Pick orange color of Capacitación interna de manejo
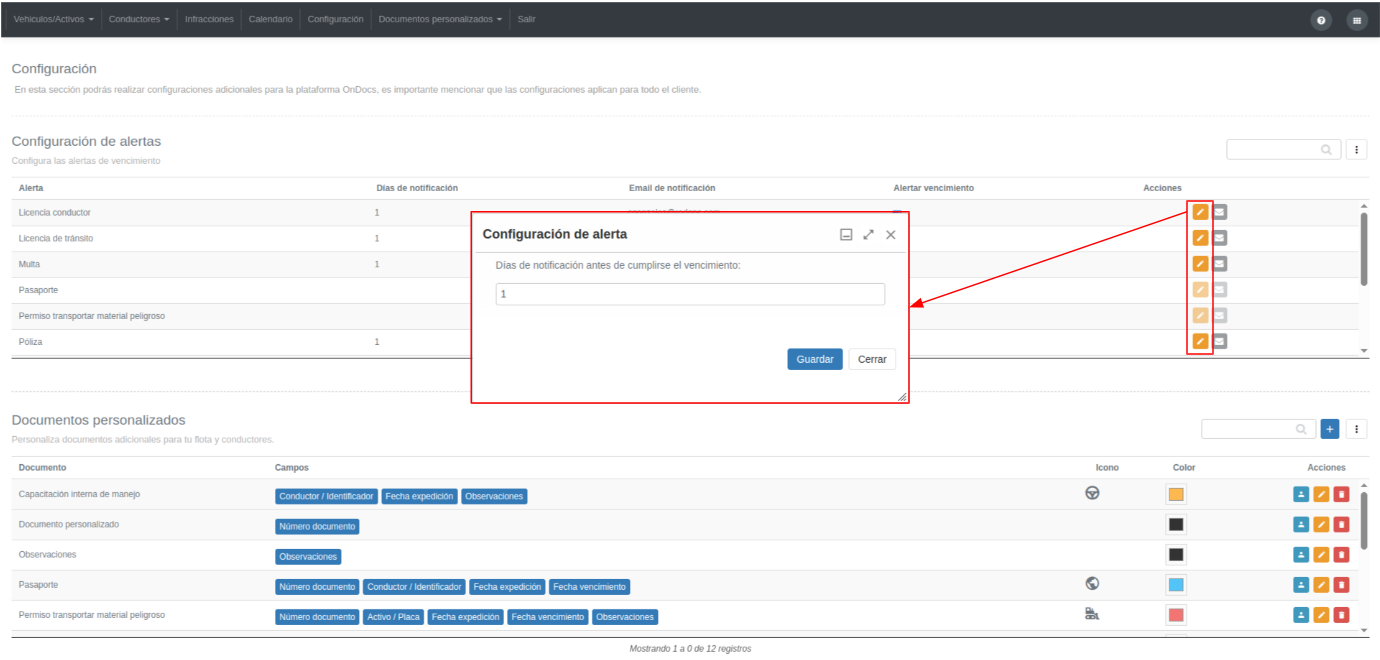The width and height of the screenshot is (1380, 660). [x=1176, y=495]
